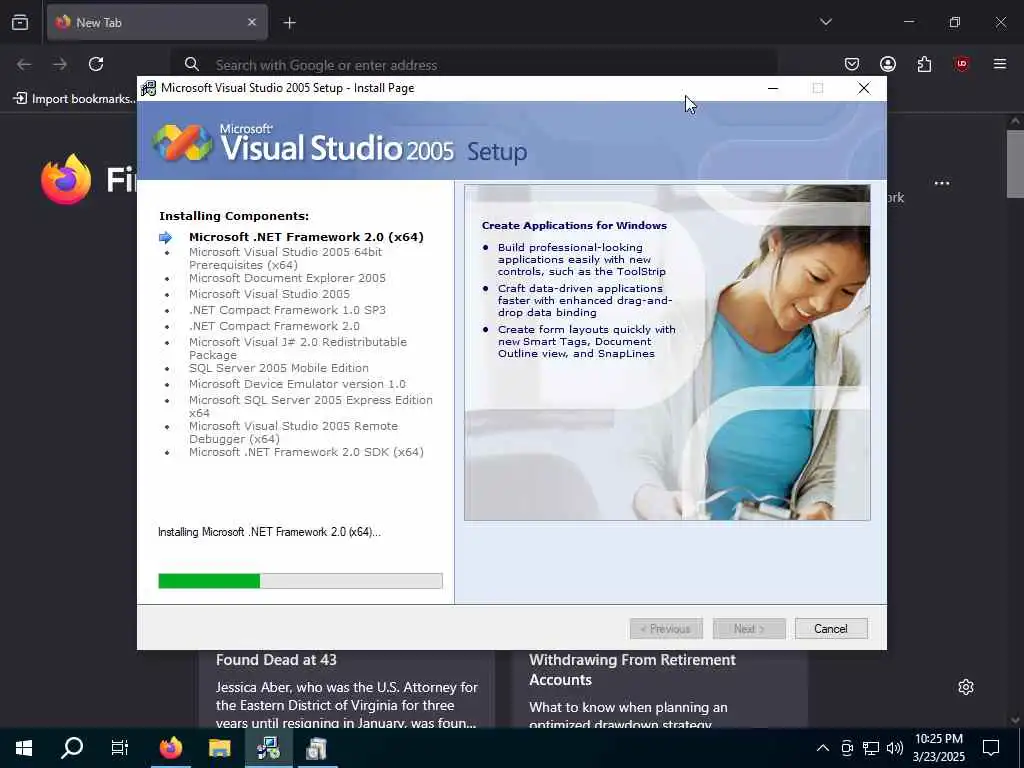
Task: Open Windows Task View
Action: click(x=120, y=748)
